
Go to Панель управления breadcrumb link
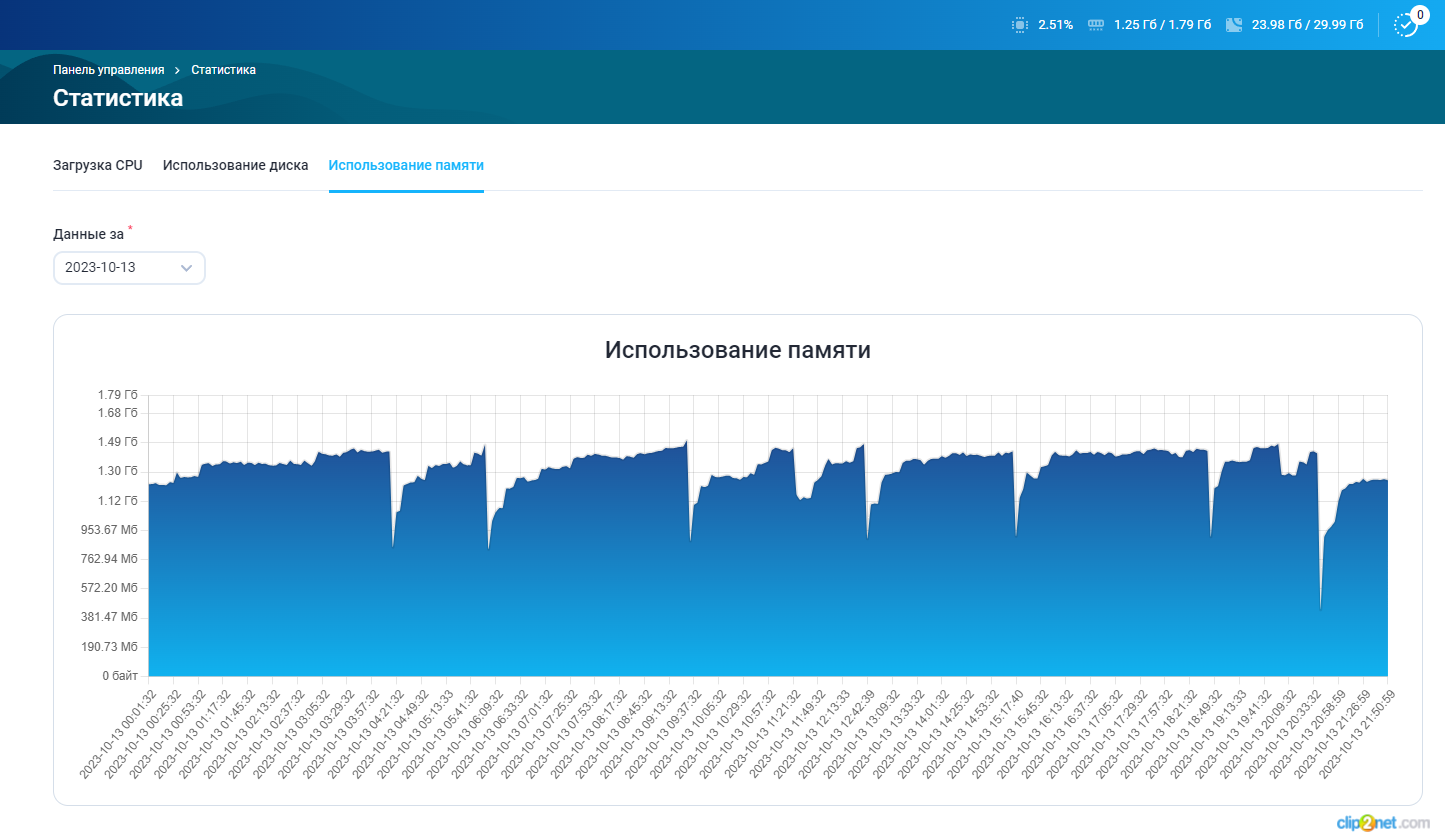point(108,70)
